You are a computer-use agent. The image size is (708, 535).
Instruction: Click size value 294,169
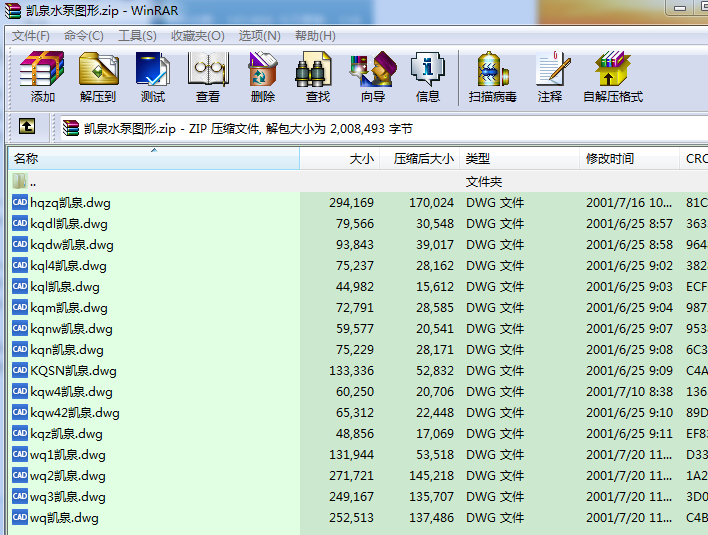click(351, 202)
